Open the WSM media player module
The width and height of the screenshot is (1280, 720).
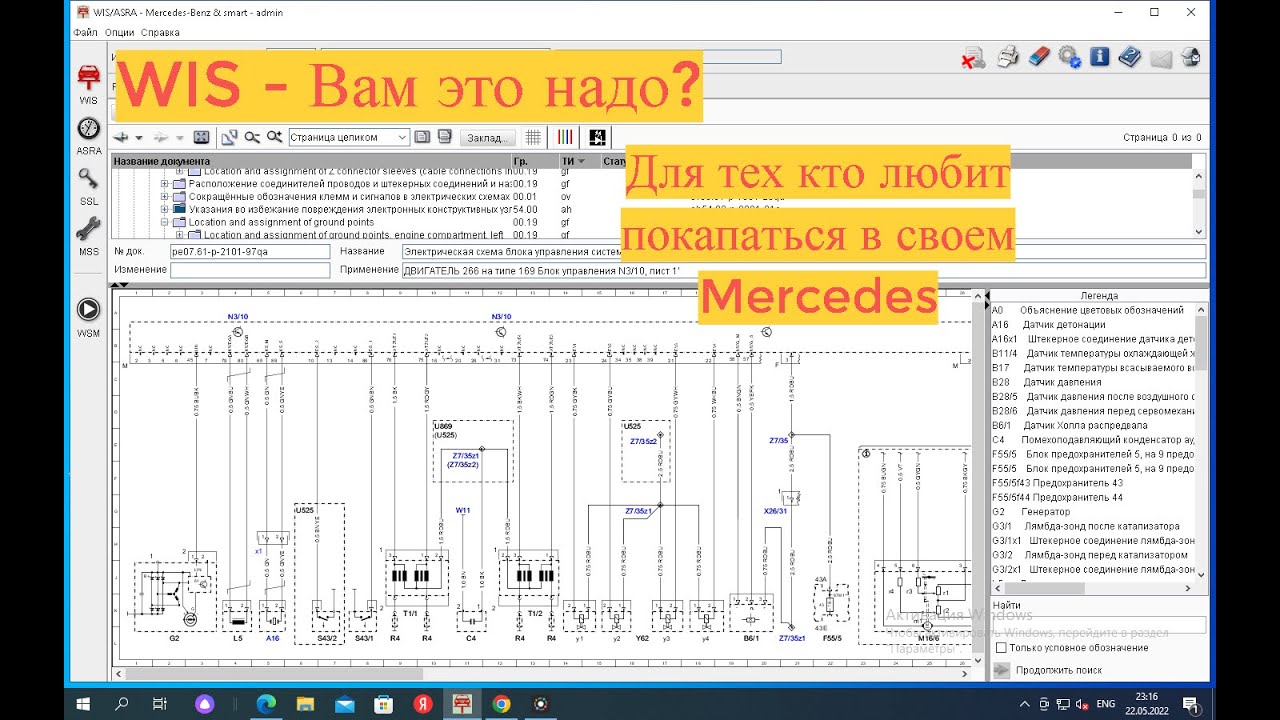click(x=88, y=316)
